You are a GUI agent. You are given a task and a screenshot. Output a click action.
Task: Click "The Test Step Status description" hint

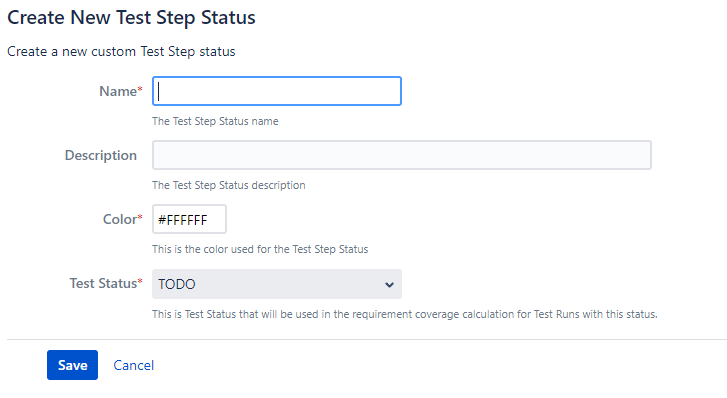(229, 186)
